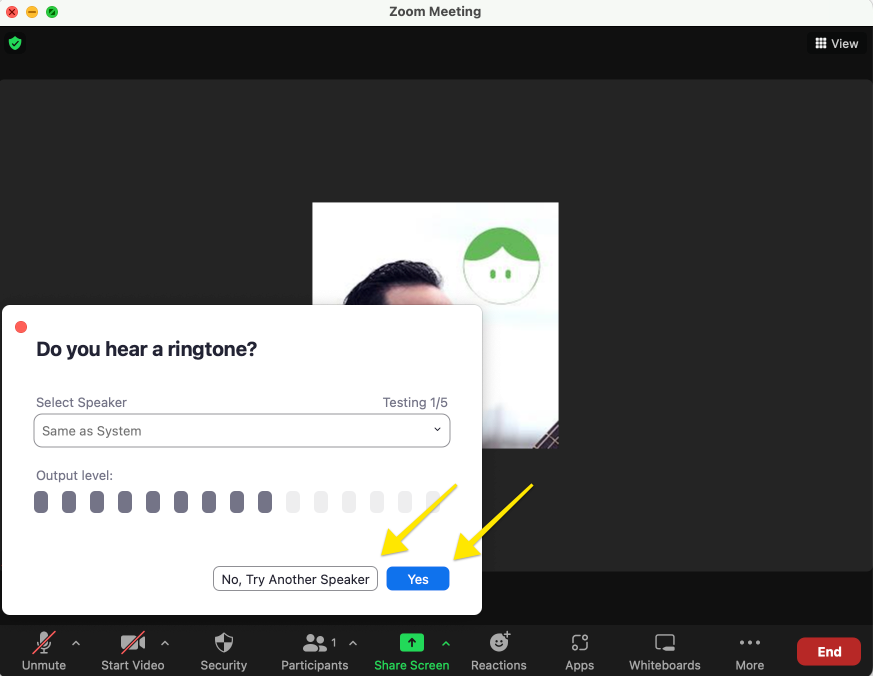
Task: Open the Participants panel
Action: [315, 643]
